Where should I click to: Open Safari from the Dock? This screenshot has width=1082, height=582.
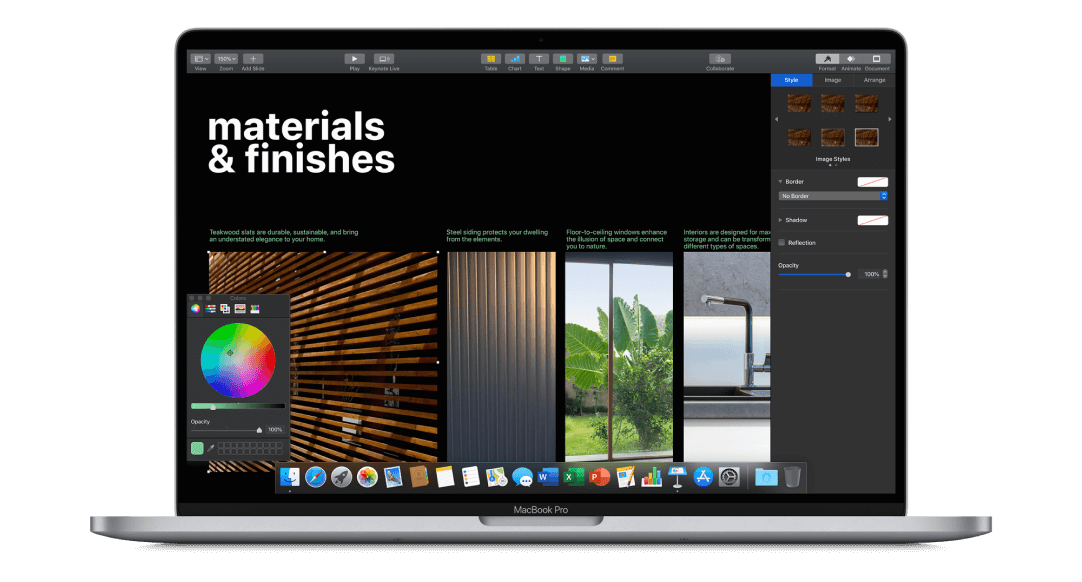coord(315,478)
